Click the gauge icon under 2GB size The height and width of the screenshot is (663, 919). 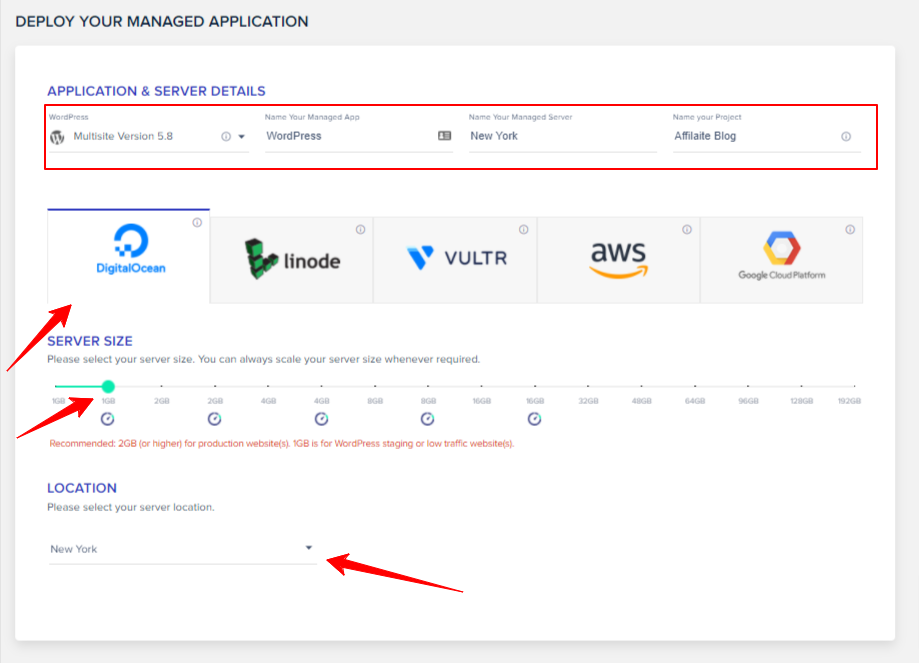click(x=214, y=419)
